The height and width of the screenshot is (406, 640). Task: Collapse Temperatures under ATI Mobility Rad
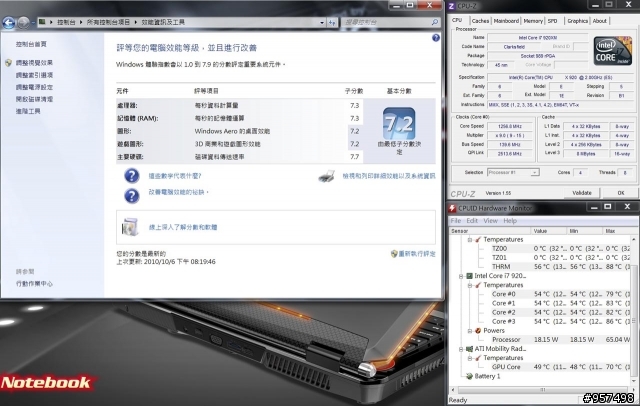(470, 358)
